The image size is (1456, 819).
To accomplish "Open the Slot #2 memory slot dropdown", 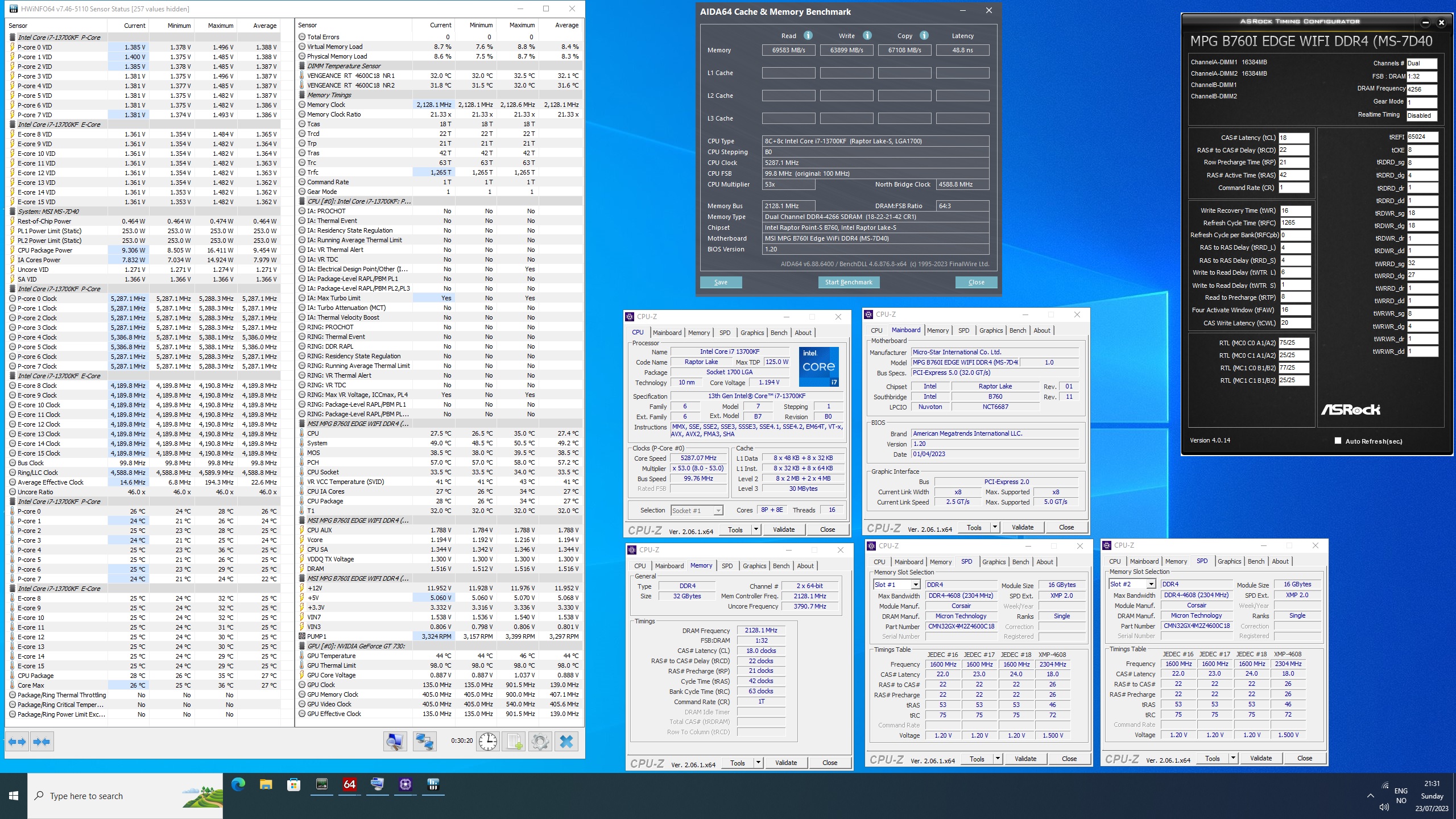I will 1132,584.
